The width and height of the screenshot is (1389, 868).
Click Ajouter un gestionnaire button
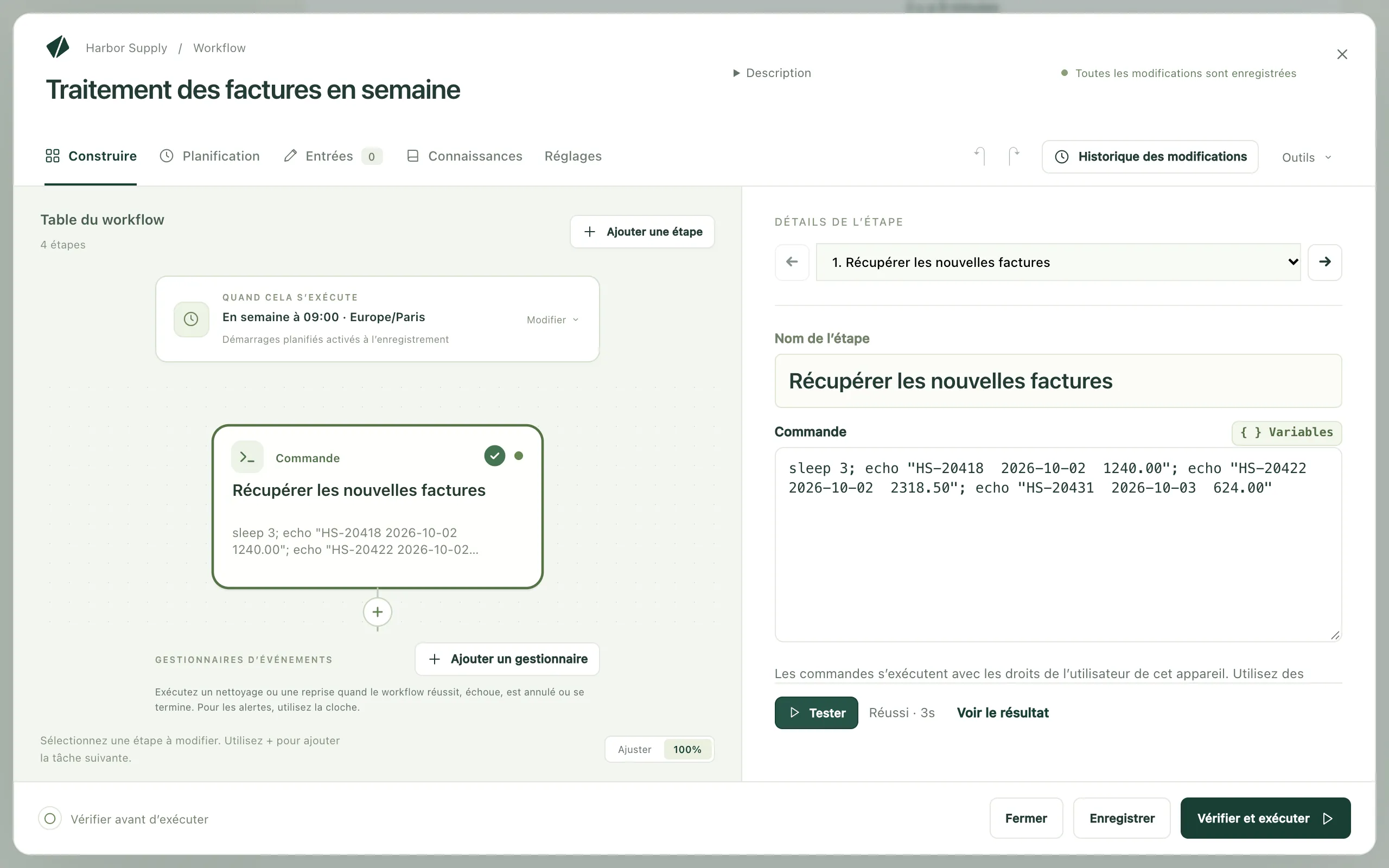pos(507,659)
